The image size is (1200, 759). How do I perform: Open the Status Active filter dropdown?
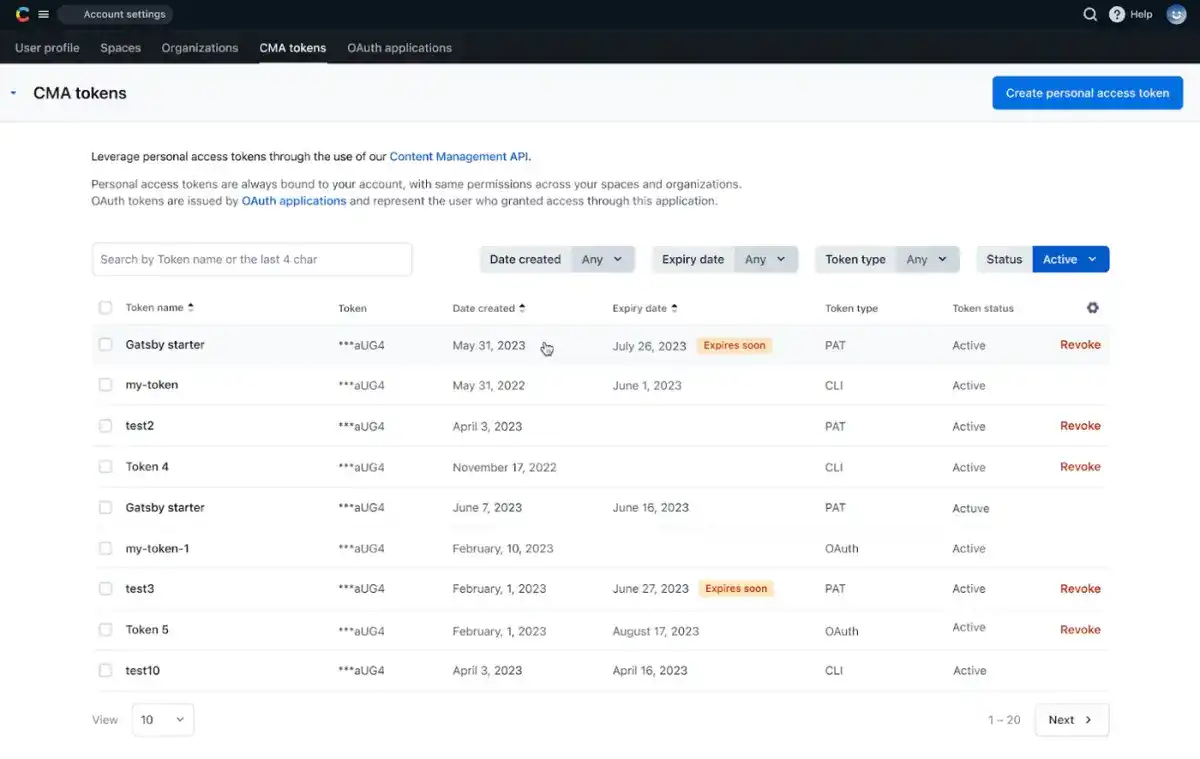click(x=1070, y=259)
